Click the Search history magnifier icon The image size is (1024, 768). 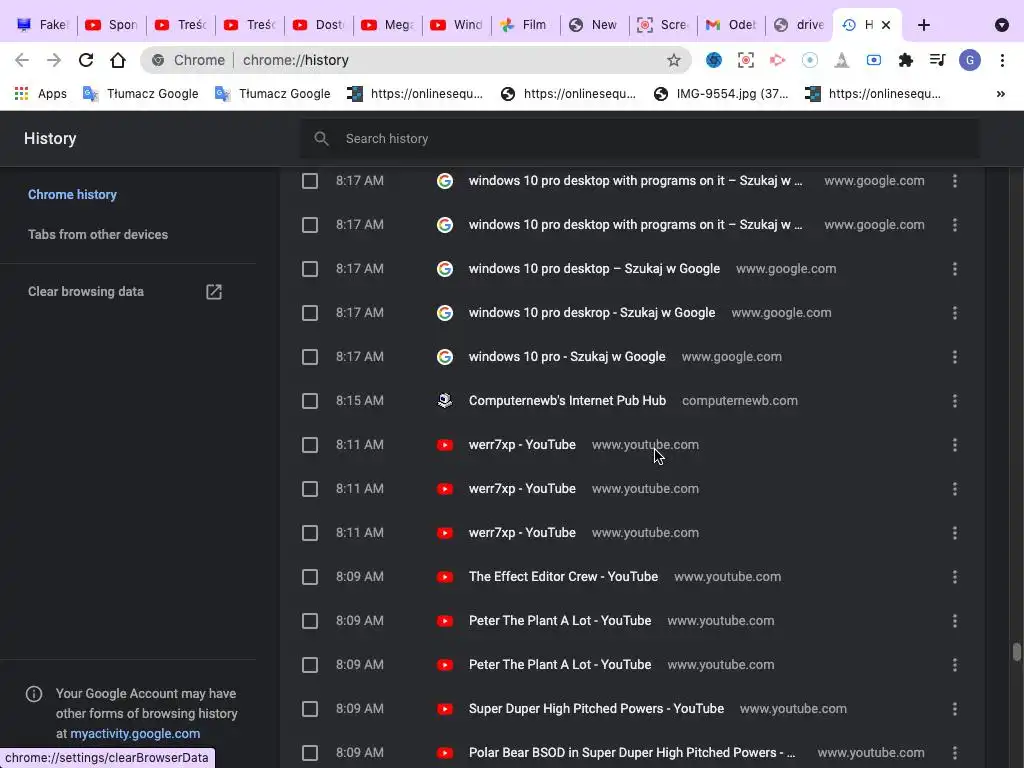click(x=321, y=138)
